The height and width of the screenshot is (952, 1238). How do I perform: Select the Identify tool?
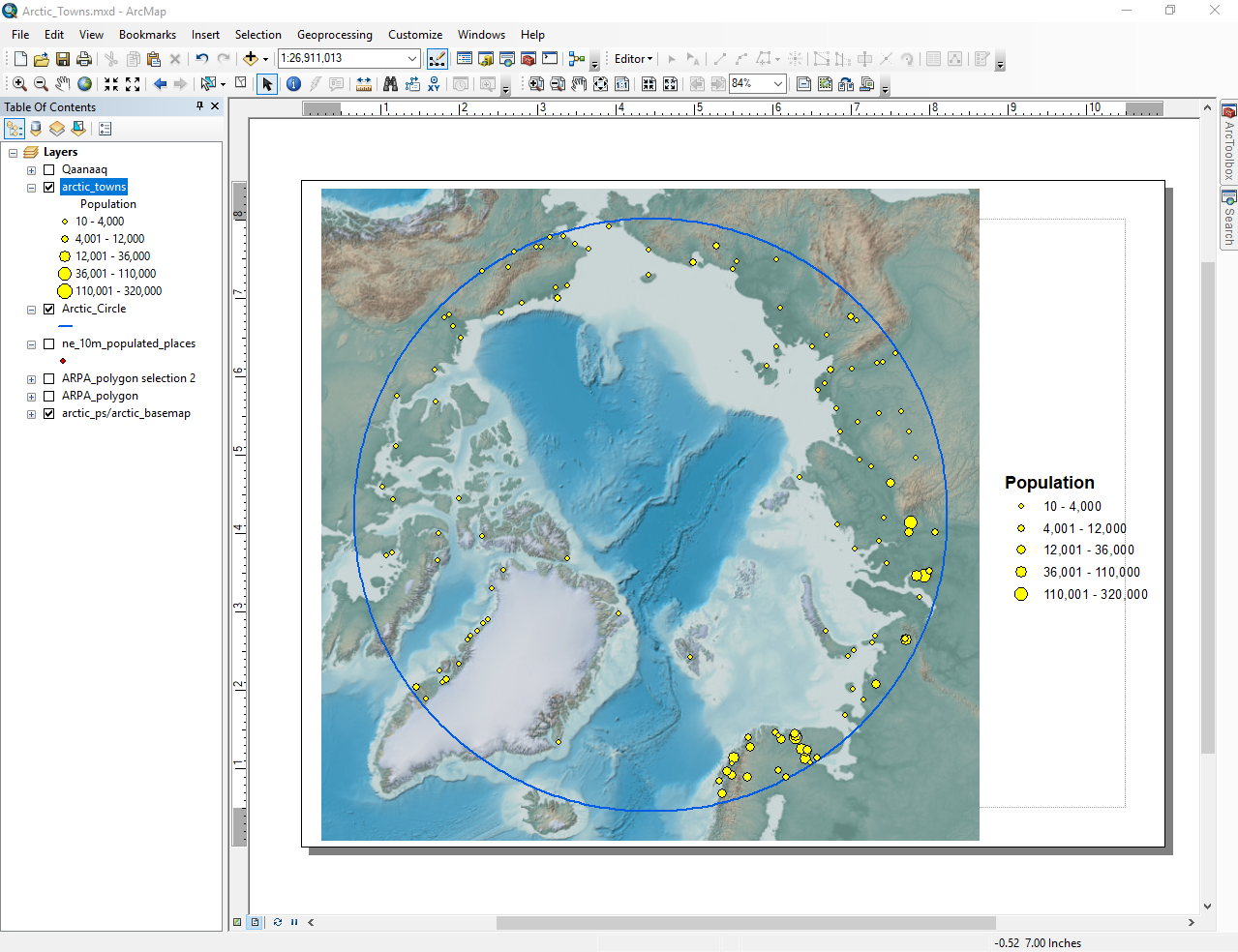pos(293,84)
